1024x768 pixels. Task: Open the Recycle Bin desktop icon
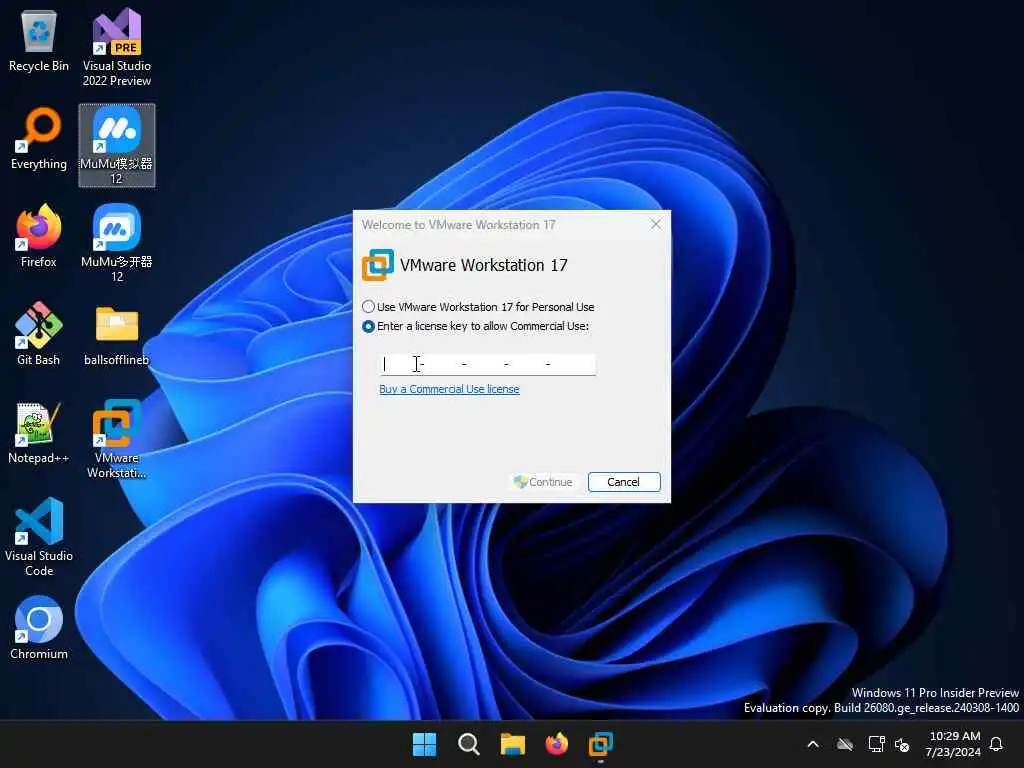(39, 40)
